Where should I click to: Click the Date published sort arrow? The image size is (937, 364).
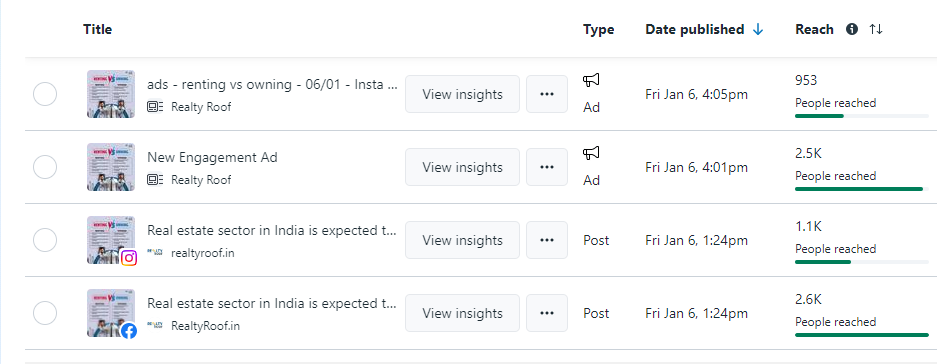(x=758, y=29)
